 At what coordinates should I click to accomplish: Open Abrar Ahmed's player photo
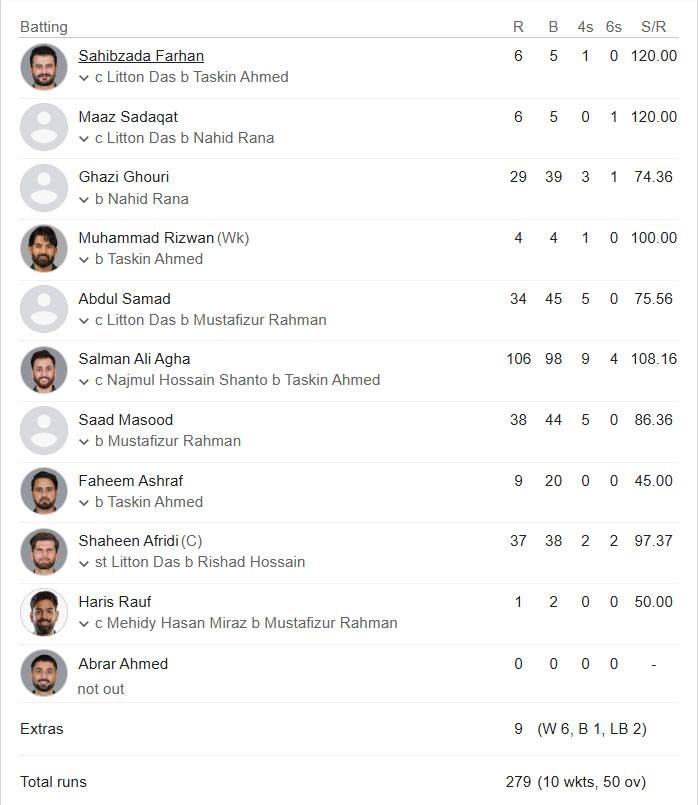(44, 673)
